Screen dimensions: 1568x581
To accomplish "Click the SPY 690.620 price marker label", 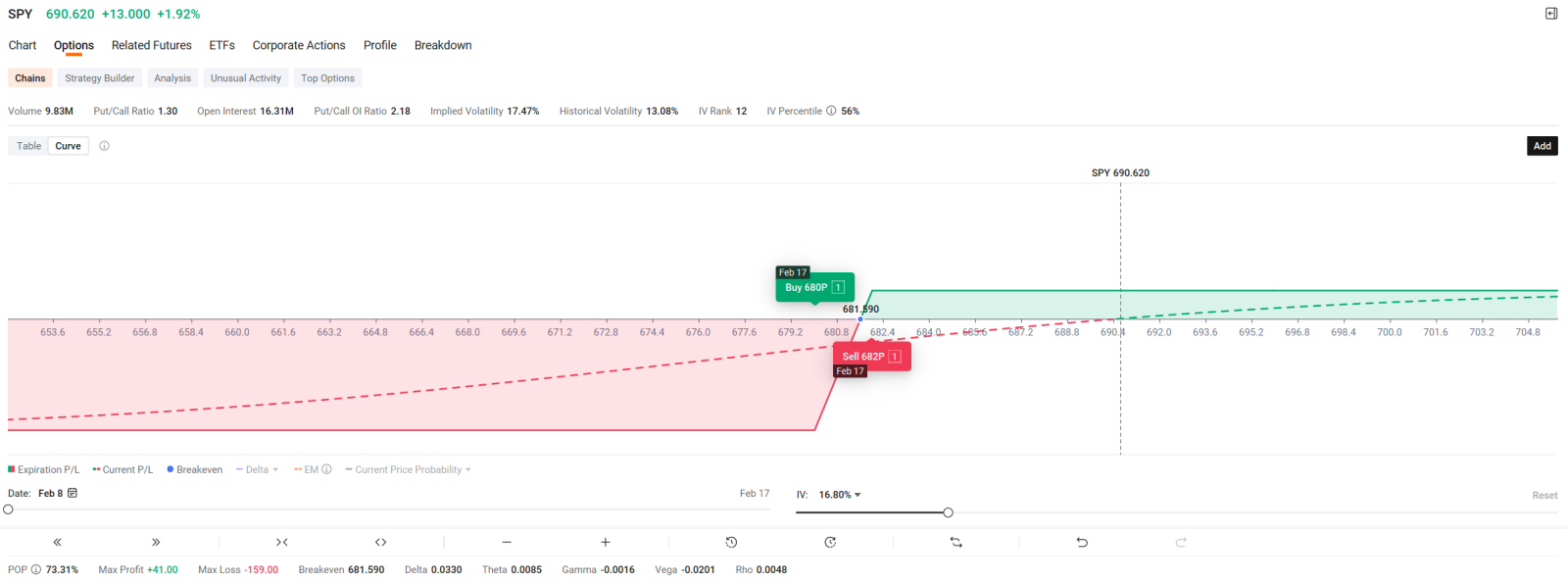I will 1120,172.
